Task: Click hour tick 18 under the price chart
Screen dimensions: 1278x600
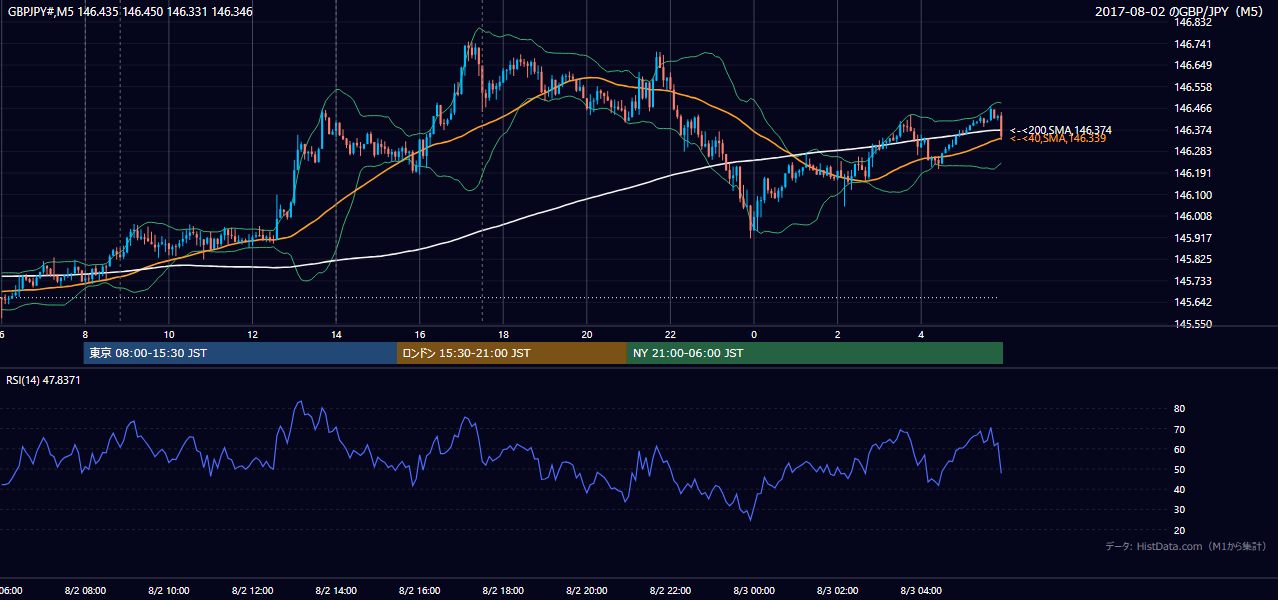Action: 503,334
